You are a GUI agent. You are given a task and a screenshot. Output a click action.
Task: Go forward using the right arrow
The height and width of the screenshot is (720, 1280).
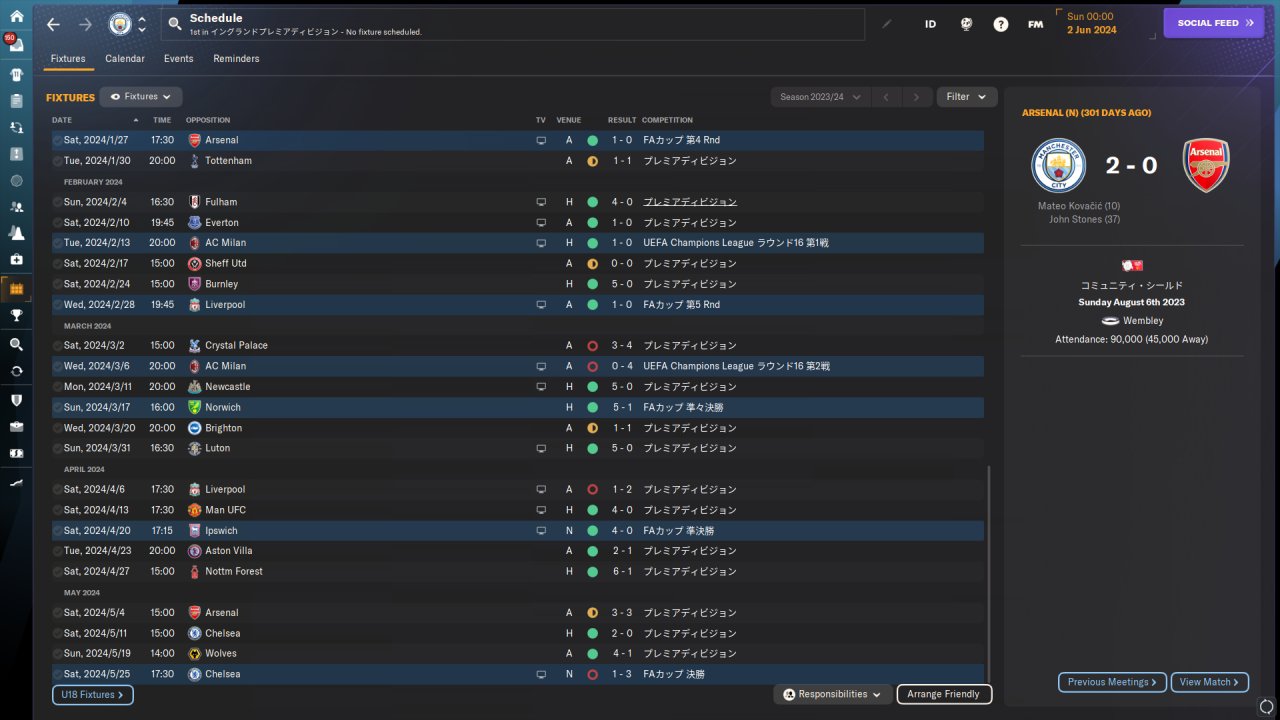[x=85, y=24]
